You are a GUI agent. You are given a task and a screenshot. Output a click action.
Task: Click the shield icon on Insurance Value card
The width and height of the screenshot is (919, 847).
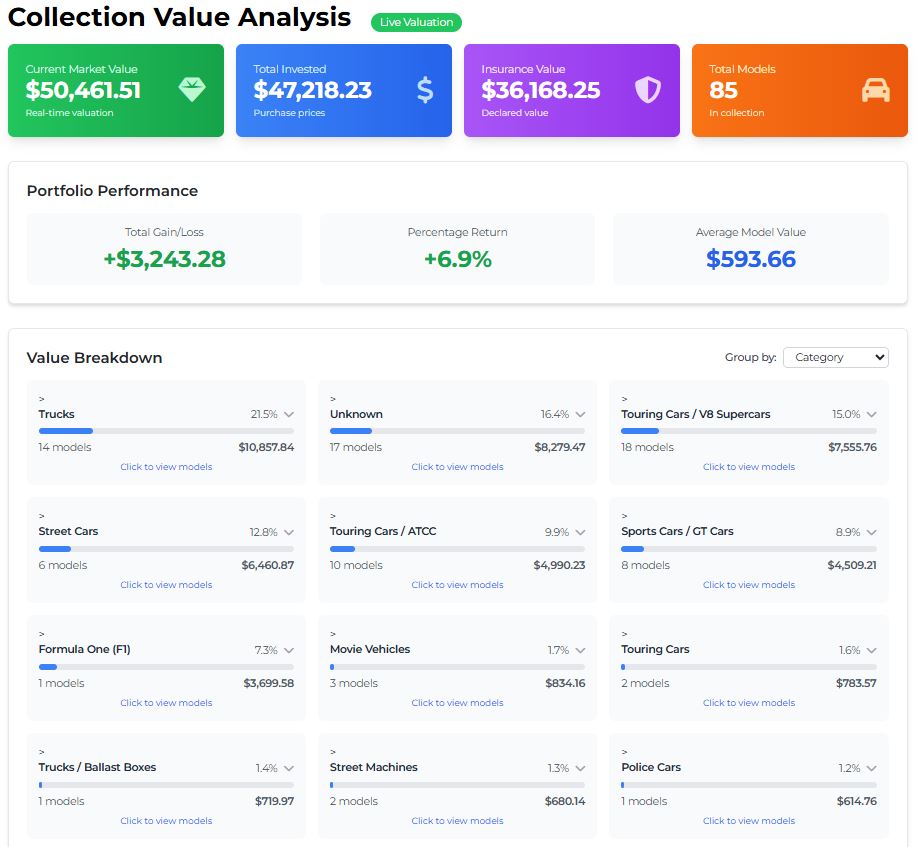point(648,90)
